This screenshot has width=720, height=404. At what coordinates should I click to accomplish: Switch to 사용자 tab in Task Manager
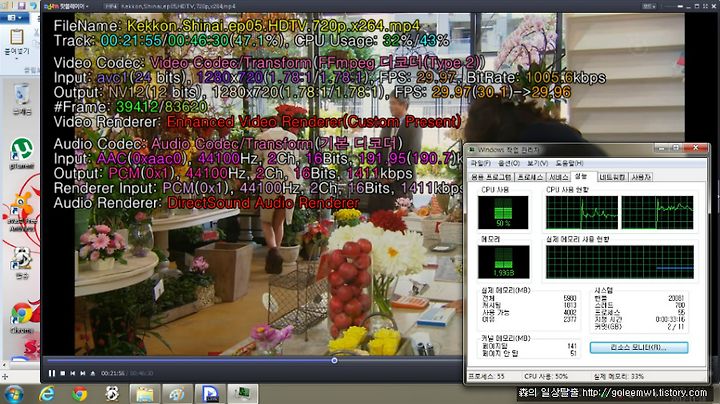click(x=641, y=177)
